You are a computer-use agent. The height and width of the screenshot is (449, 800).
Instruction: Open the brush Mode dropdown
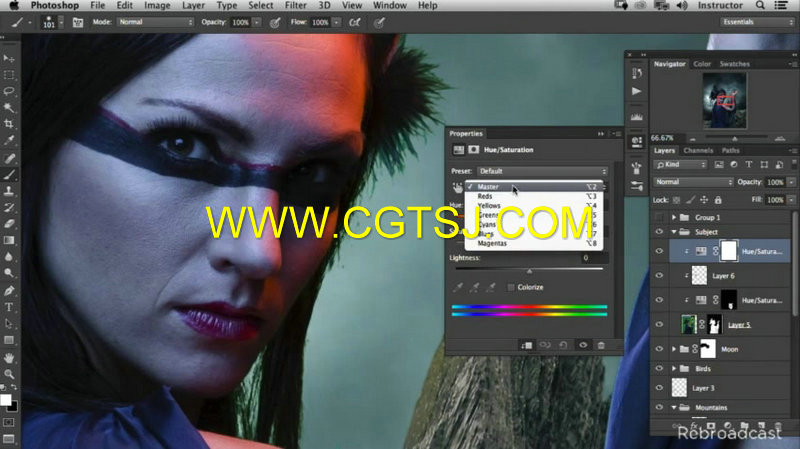[x=156, y=22]
